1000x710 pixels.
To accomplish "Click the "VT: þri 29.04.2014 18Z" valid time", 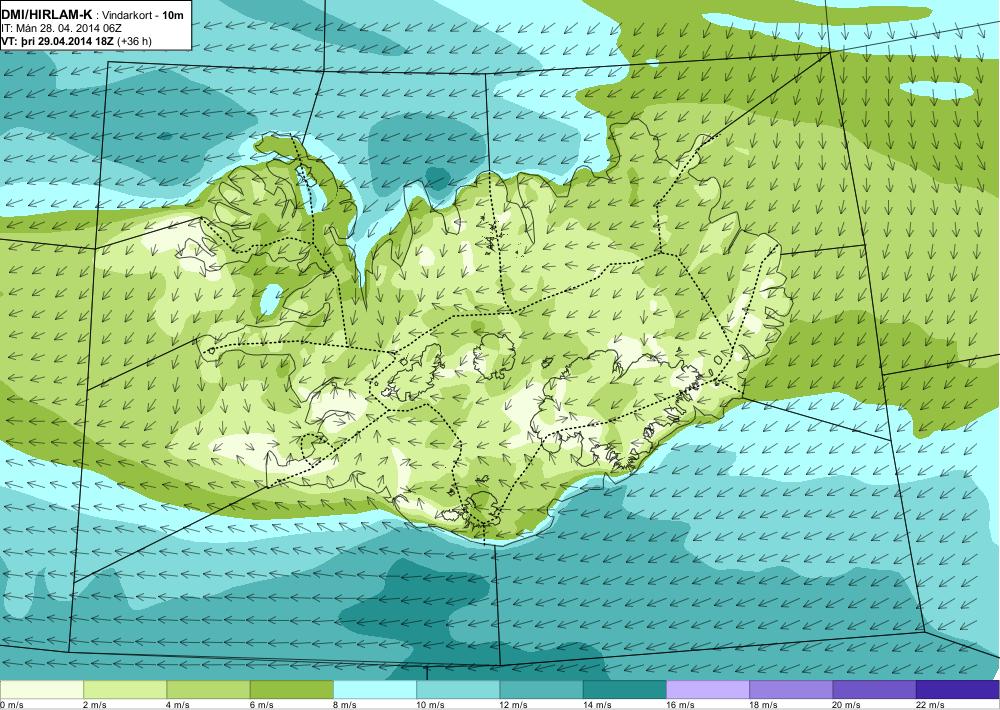I will click(59, 41).
